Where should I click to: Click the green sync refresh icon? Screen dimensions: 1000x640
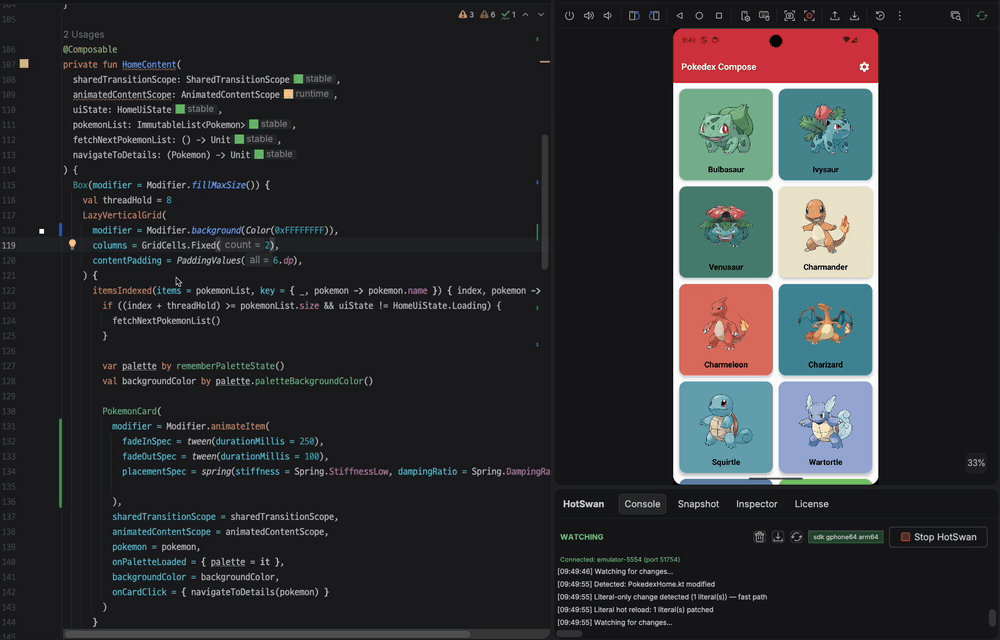tap(982, 16)
